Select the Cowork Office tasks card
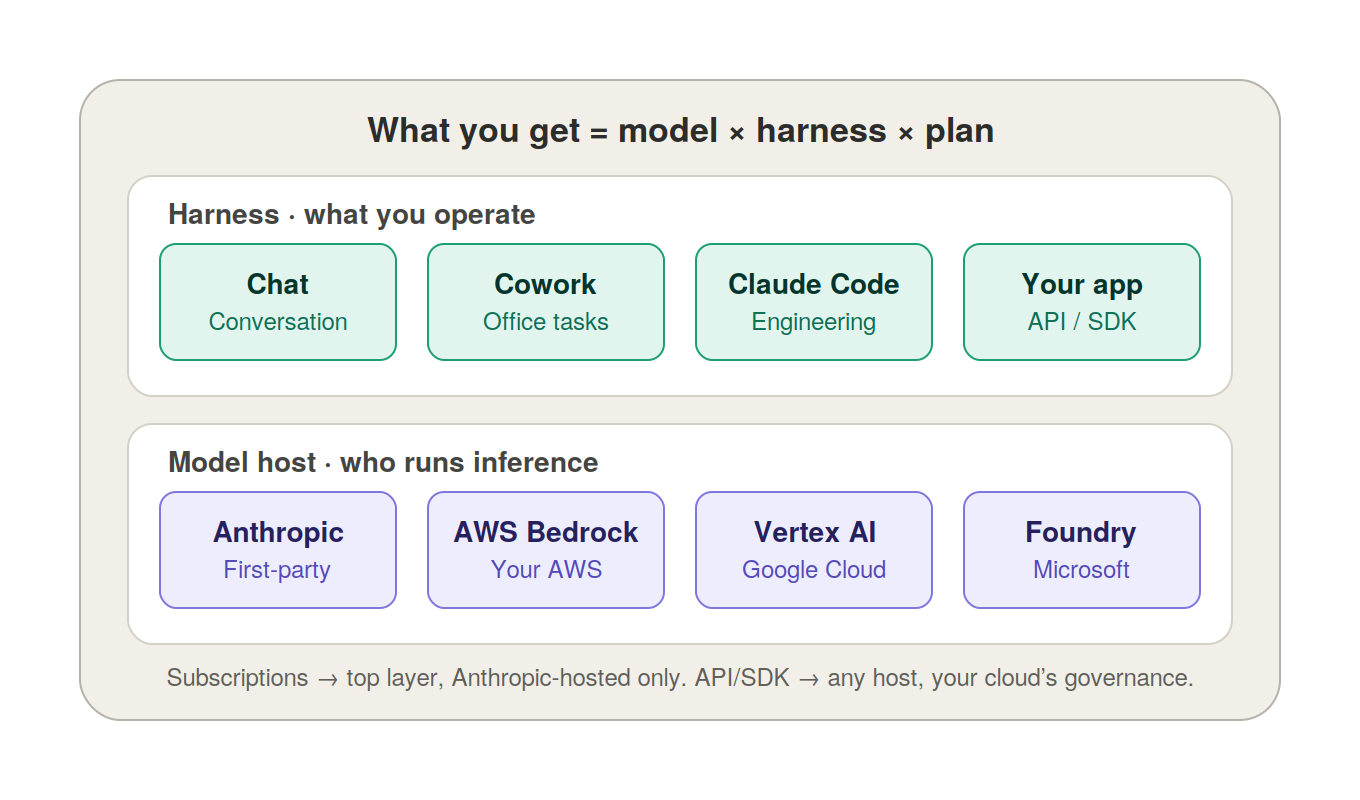 point(546,302)
